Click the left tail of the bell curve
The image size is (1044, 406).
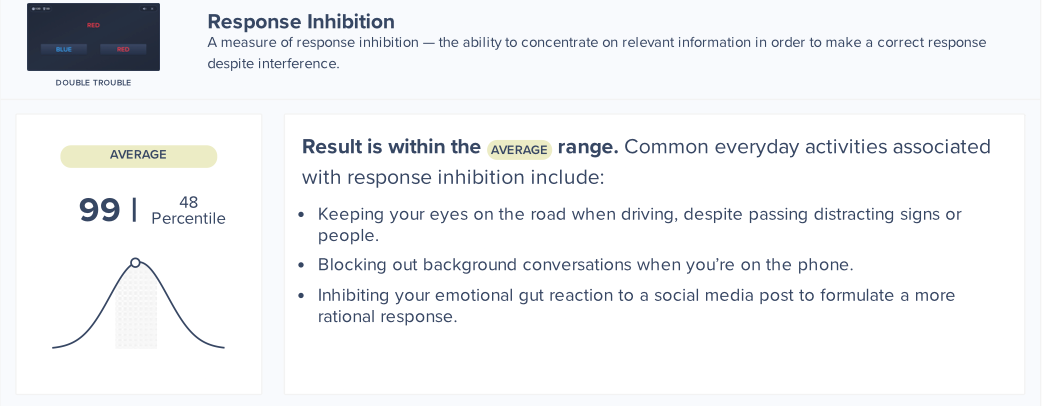(x=68, y=342)
